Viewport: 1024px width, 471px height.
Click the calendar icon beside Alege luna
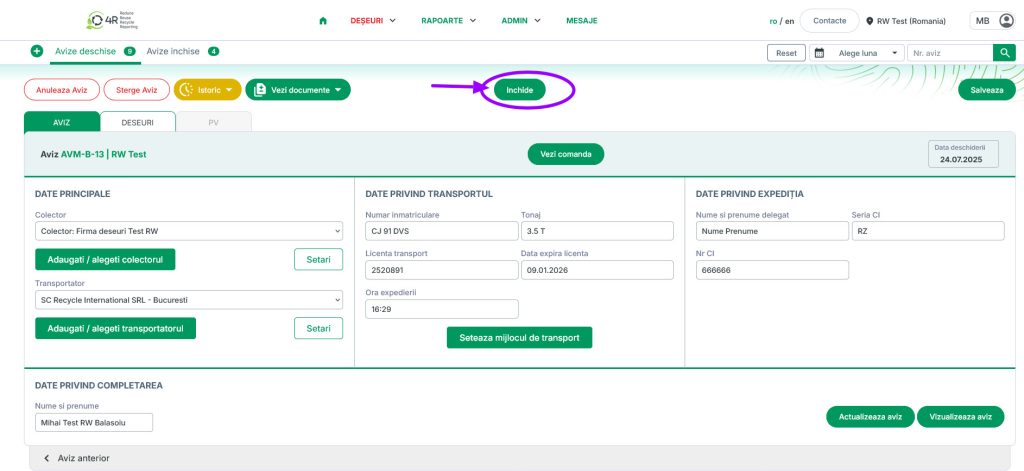click(819, 53)
